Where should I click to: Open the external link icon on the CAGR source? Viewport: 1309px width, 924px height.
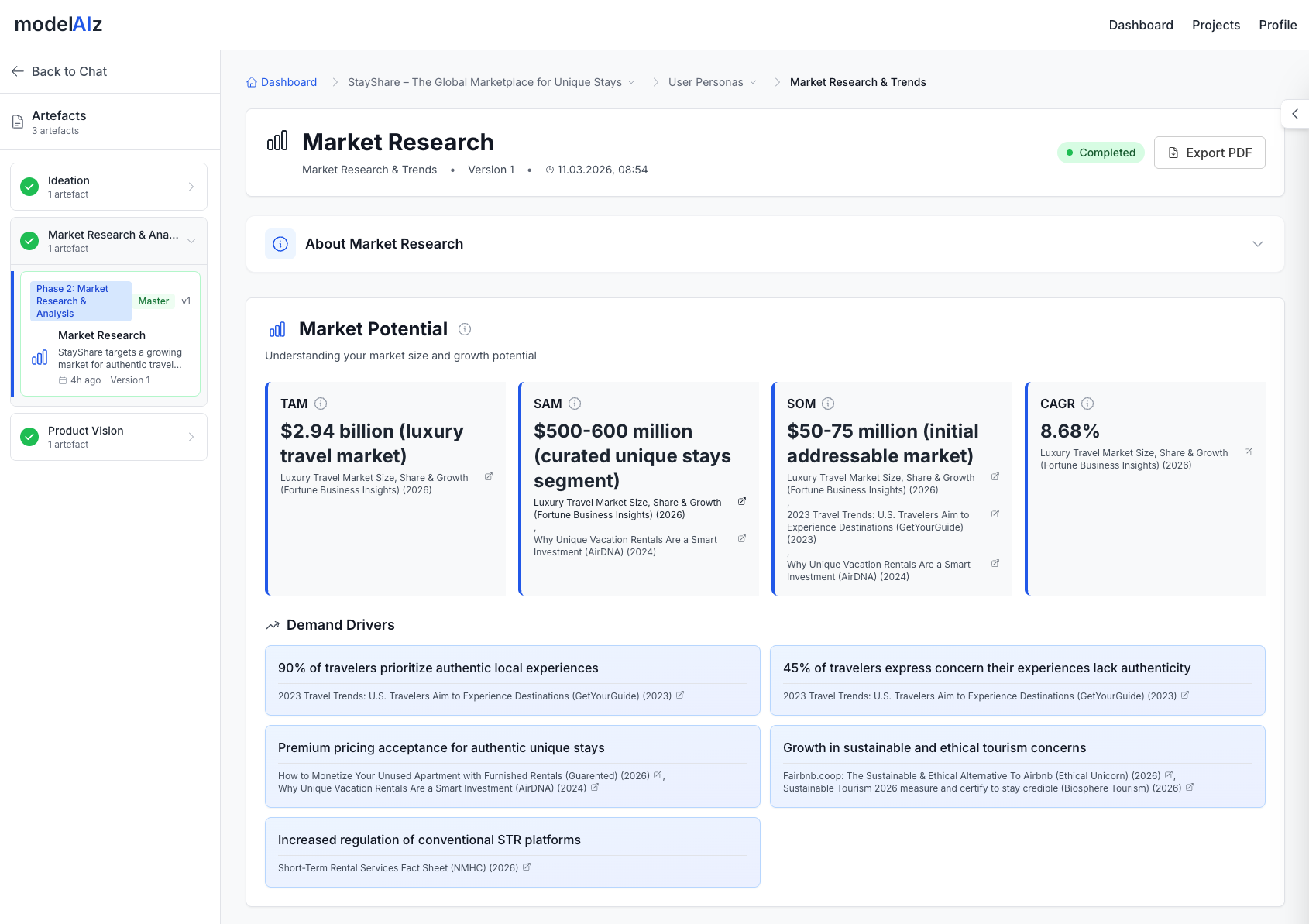pos(1248,452)
